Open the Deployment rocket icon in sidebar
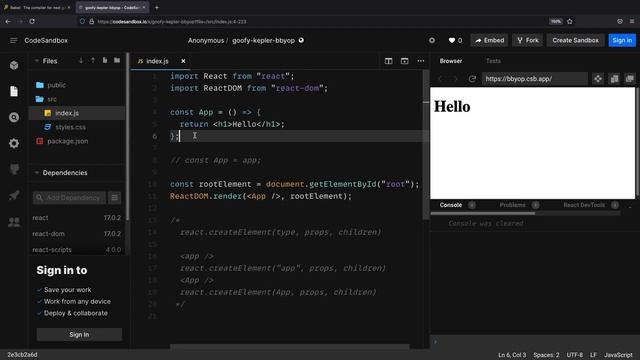Image resolution: width=640 pixels, height=360 pixels. pyautogui.click(x=14, y=196)
